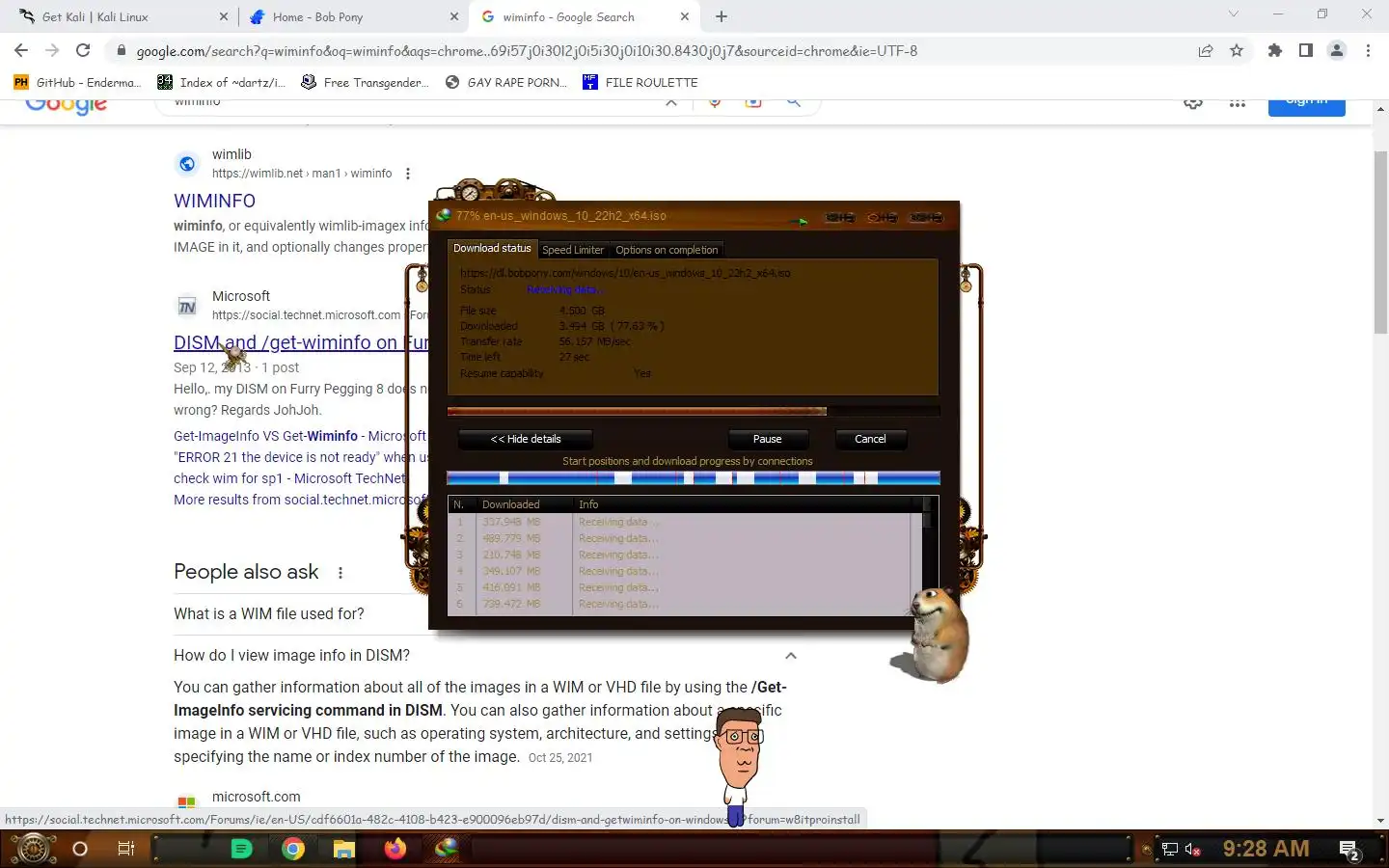Image resolution: width=1389 pixels, height=868 pixels.
Task: Open the Options on completion tab
Action: (667, 250)
